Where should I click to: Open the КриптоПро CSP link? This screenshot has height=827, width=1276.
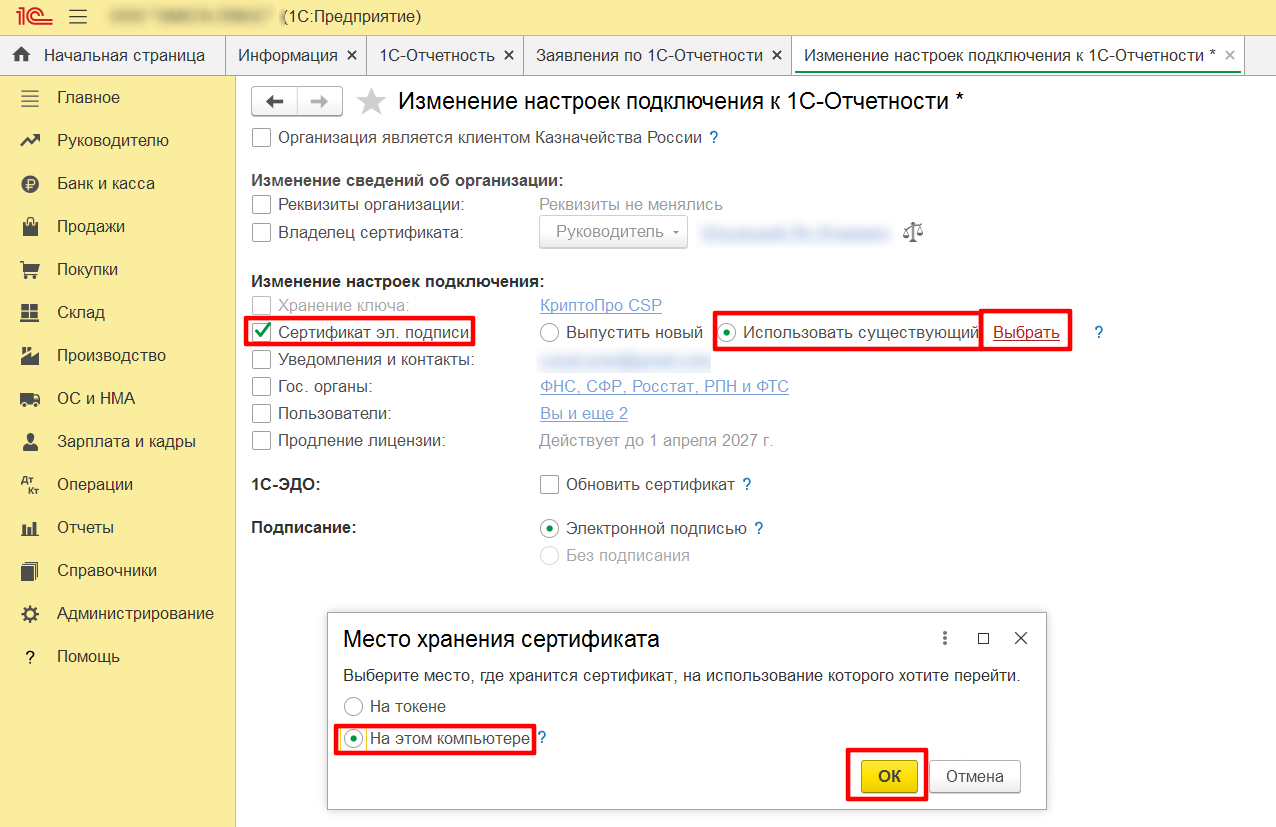tap(600, 305)
